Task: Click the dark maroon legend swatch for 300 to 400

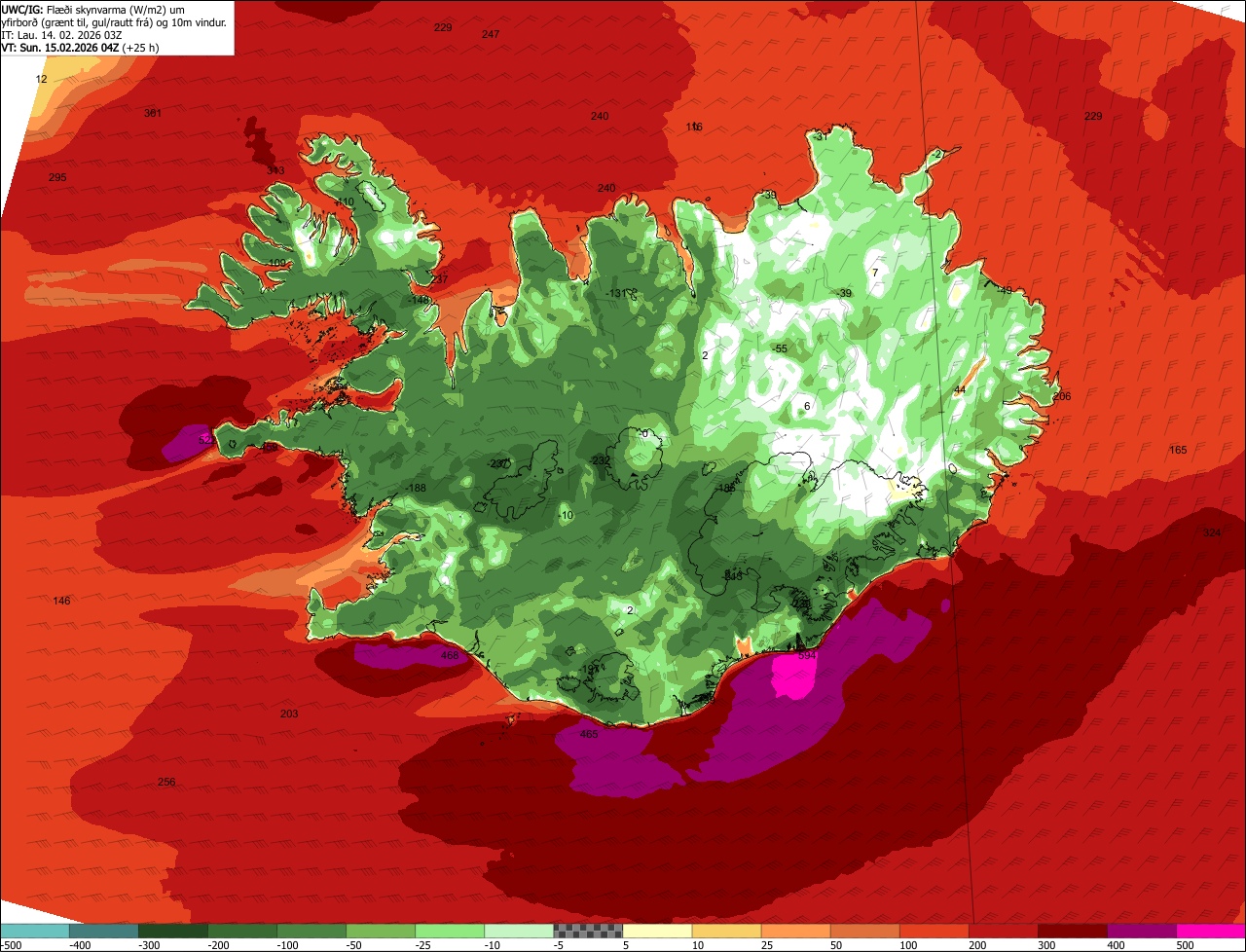Action: (1074, 931)
